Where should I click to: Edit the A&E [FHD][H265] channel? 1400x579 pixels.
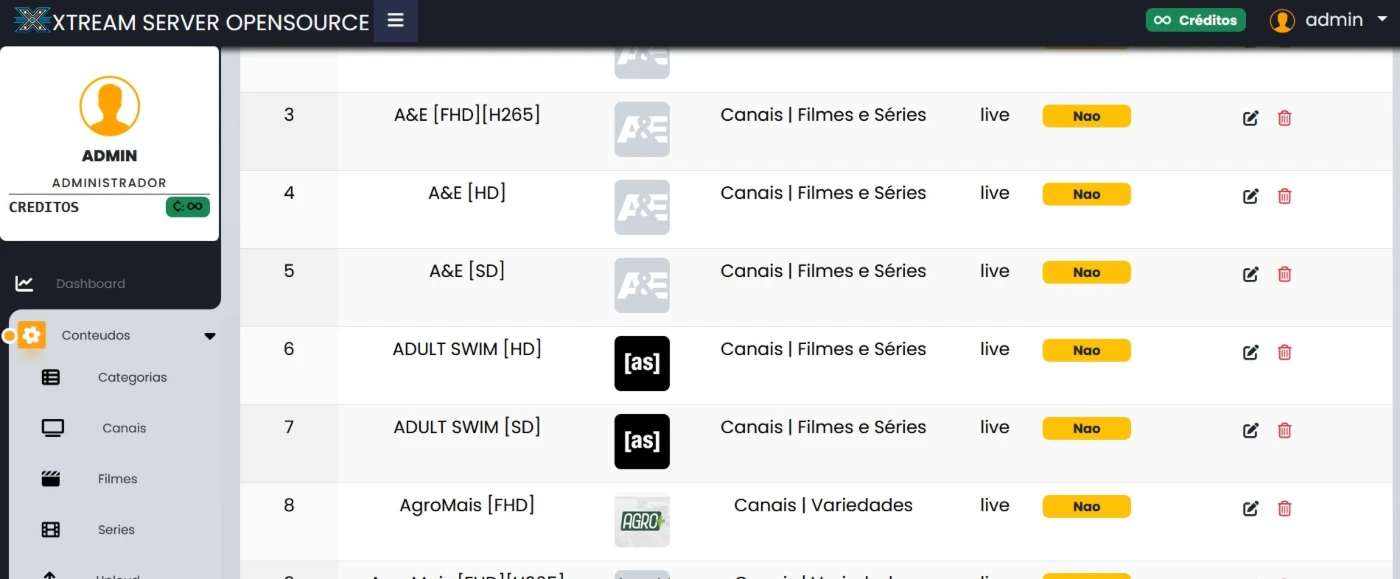pos(1250,118)
